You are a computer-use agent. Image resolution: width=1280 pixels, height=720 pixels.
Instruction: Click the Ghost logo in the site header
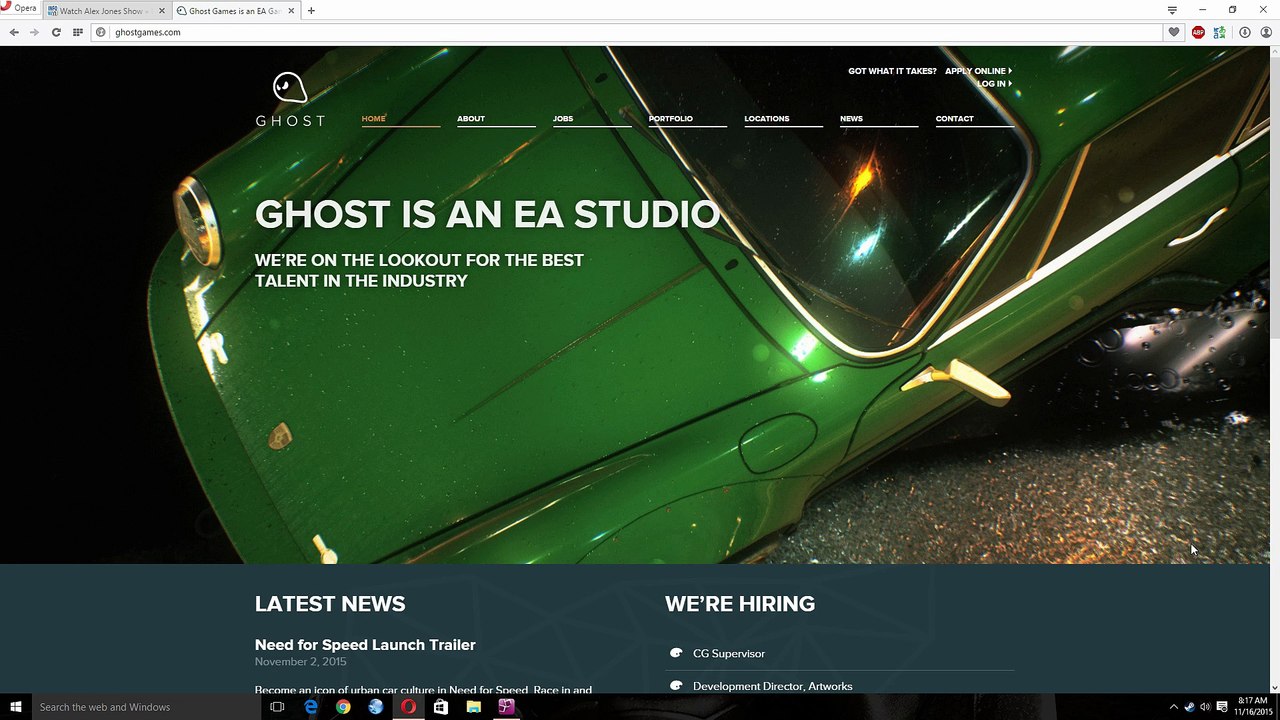[x=290, y=99]
